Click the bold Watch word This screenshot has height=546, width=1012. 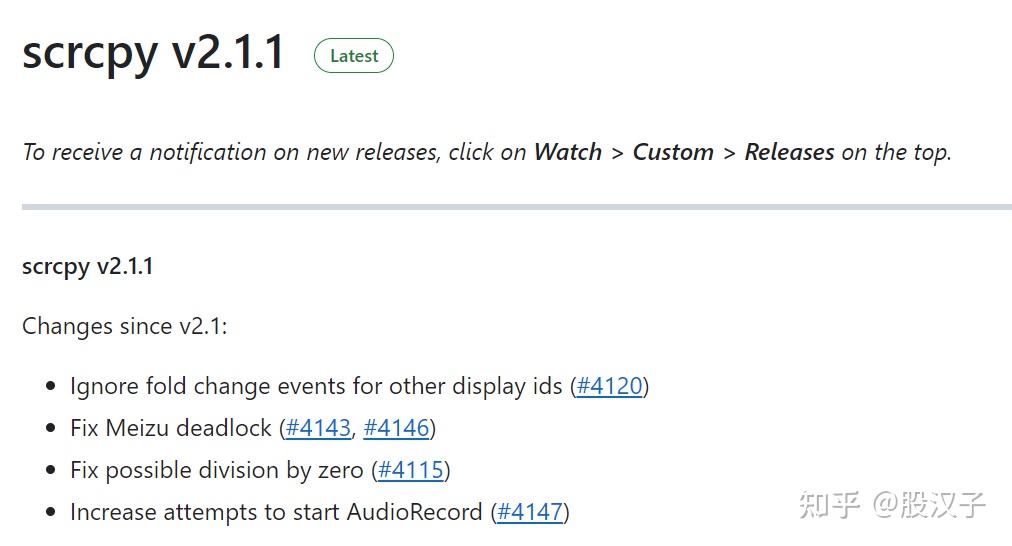(568, 152)
